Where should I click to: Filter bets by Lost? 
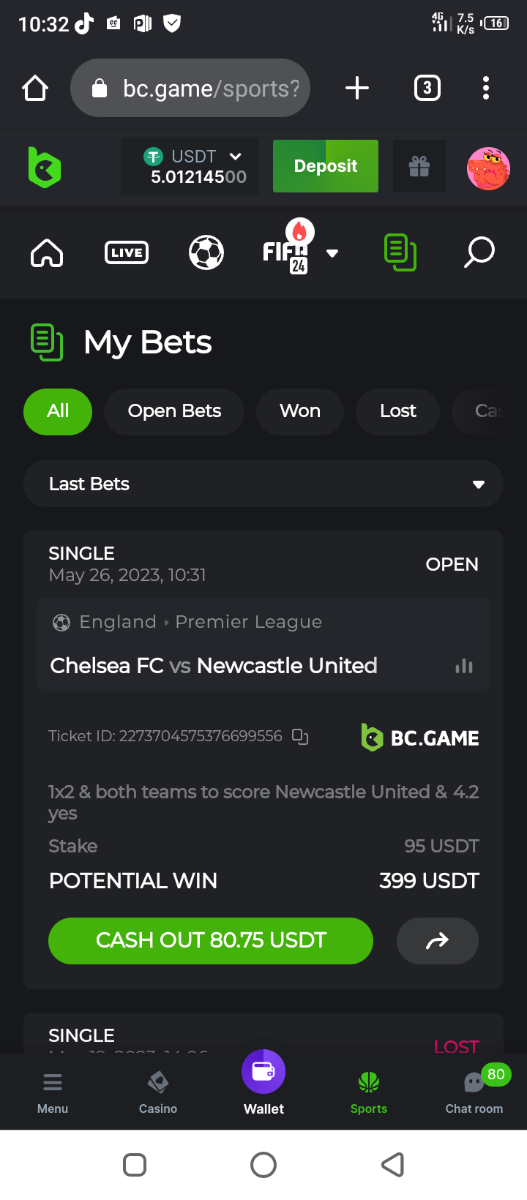click(x=398, y=411)
